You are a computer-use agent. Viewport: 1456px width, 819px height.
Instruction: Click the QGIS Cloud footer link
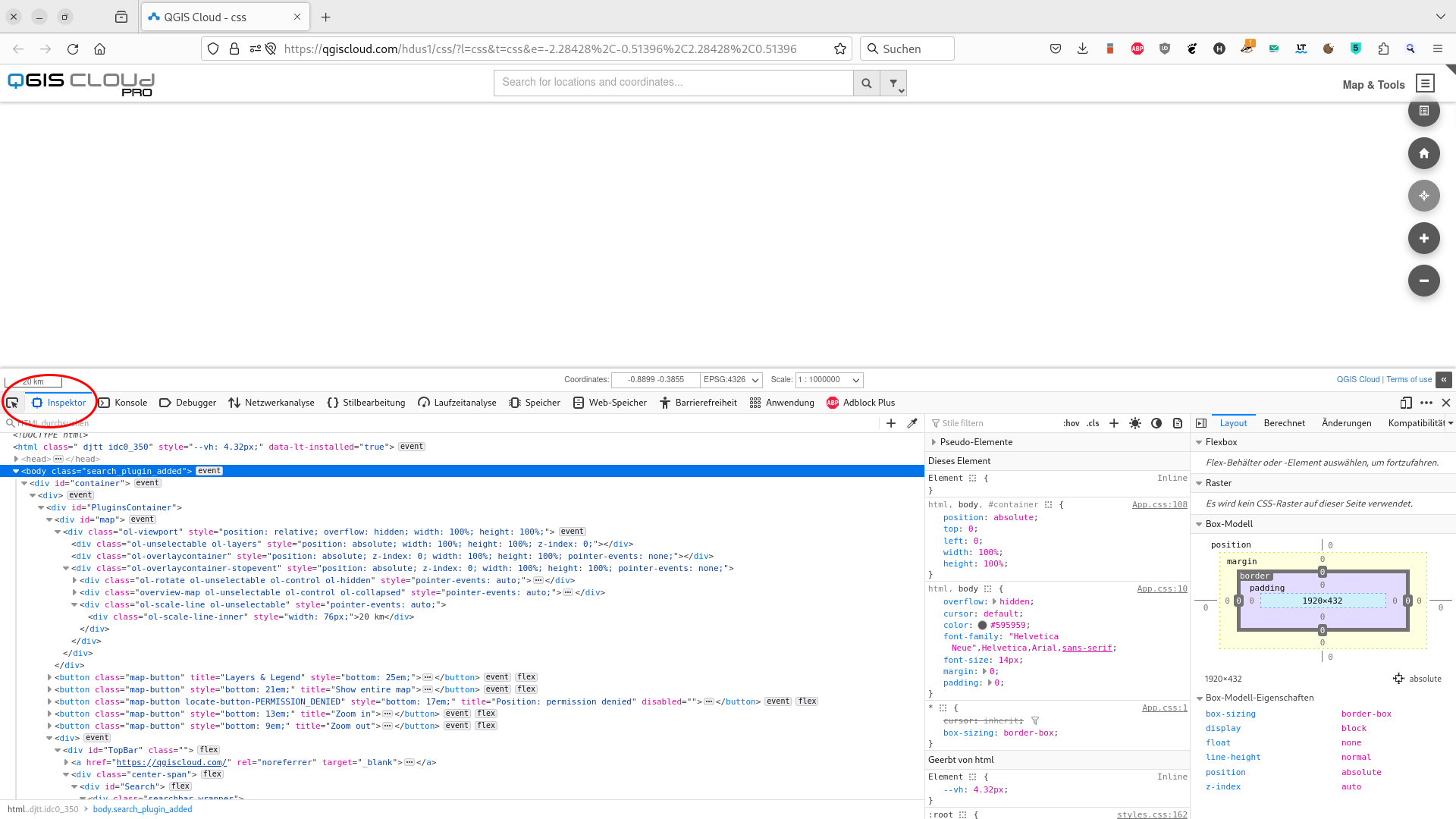[1357, 379]
